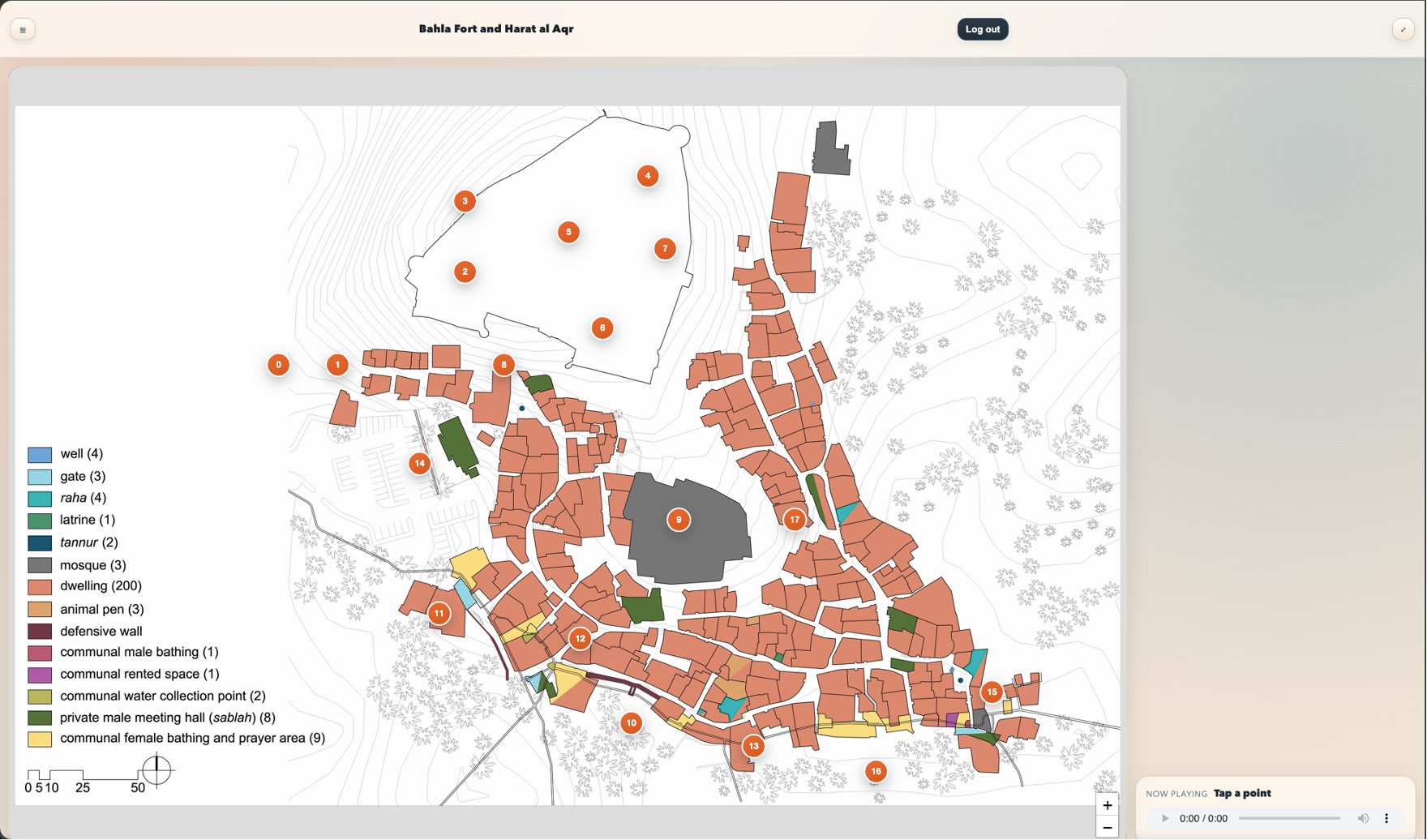
Task: Tap map marker number 0
Action: [278, 365]
